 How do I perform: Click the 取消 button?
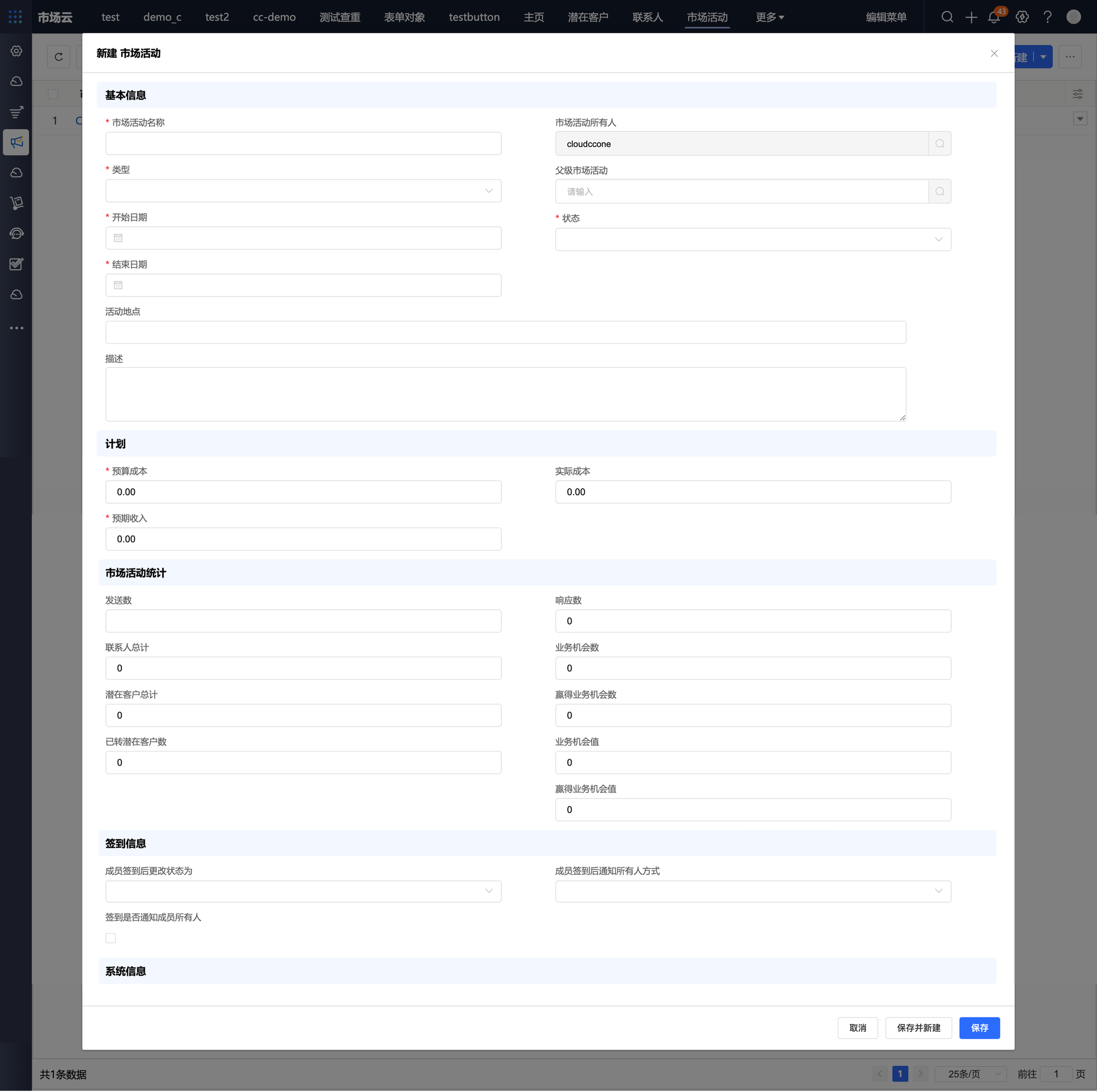click(x=857, y=1028)
